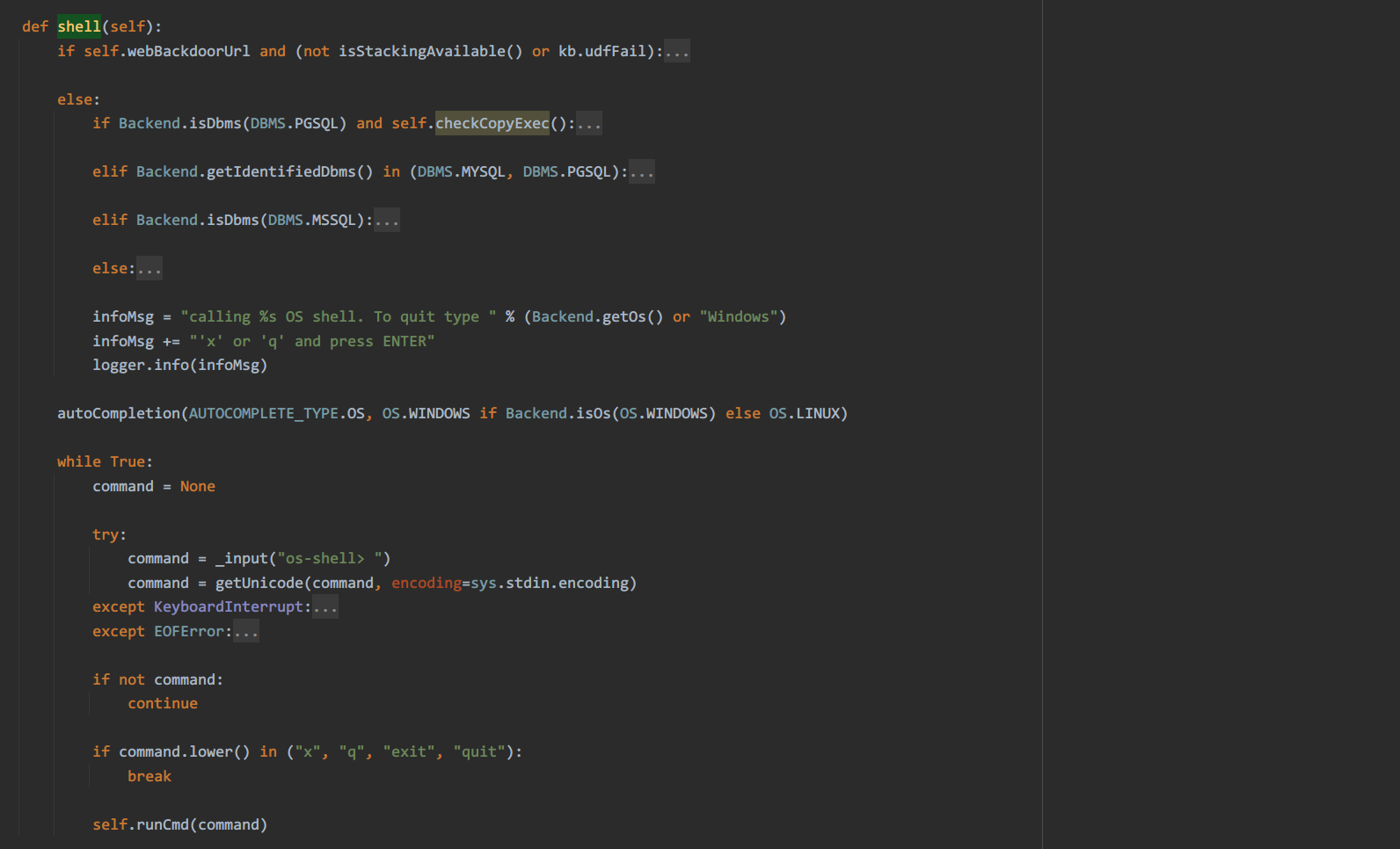Screen dimensions: 1400x849
Task: Expand the folded inner else block
Action: tap(149, 268)
